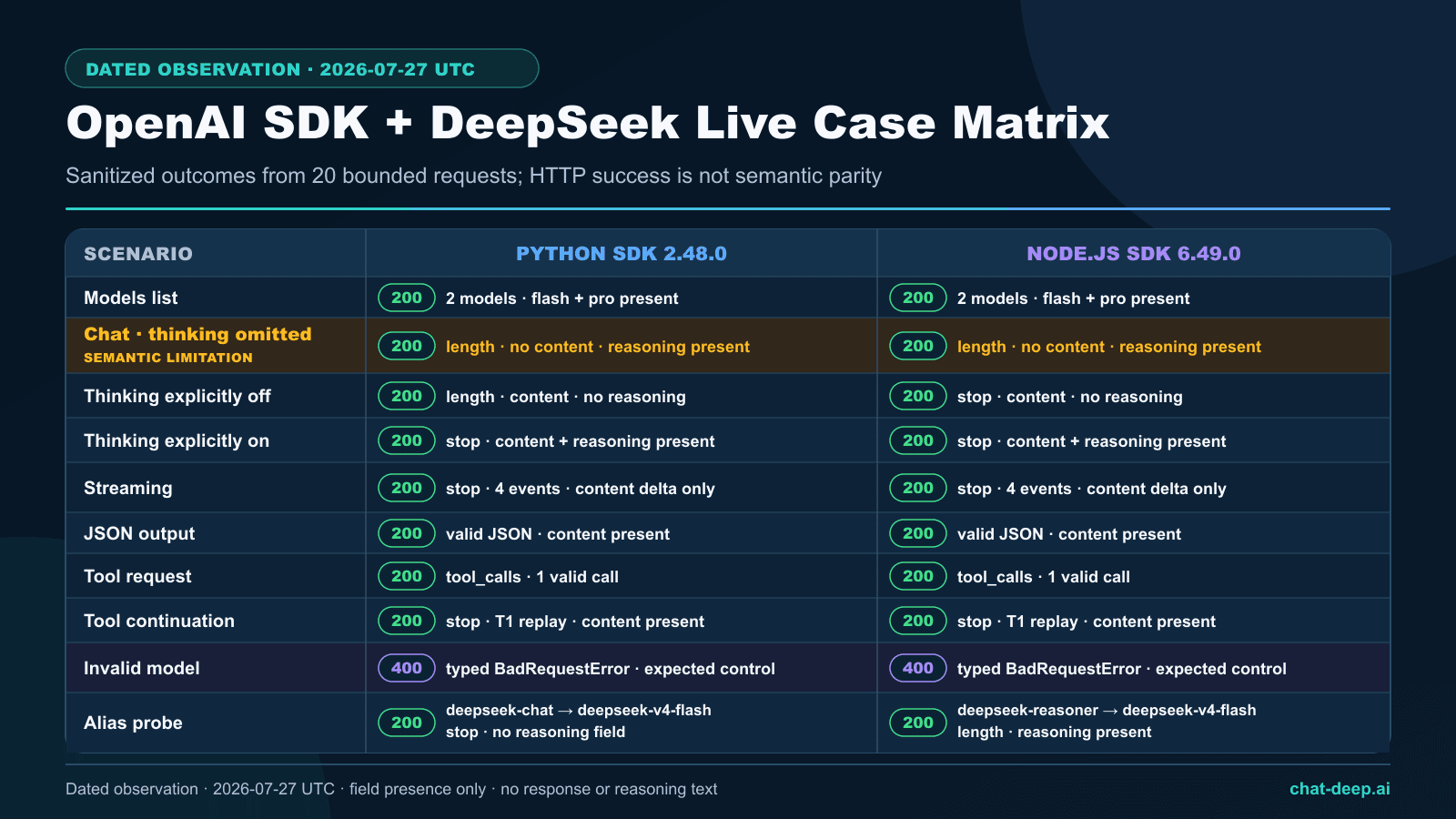Select the 'Tool request' scenario label
This screenshot has width=1456, height=819.
[137, 577]
